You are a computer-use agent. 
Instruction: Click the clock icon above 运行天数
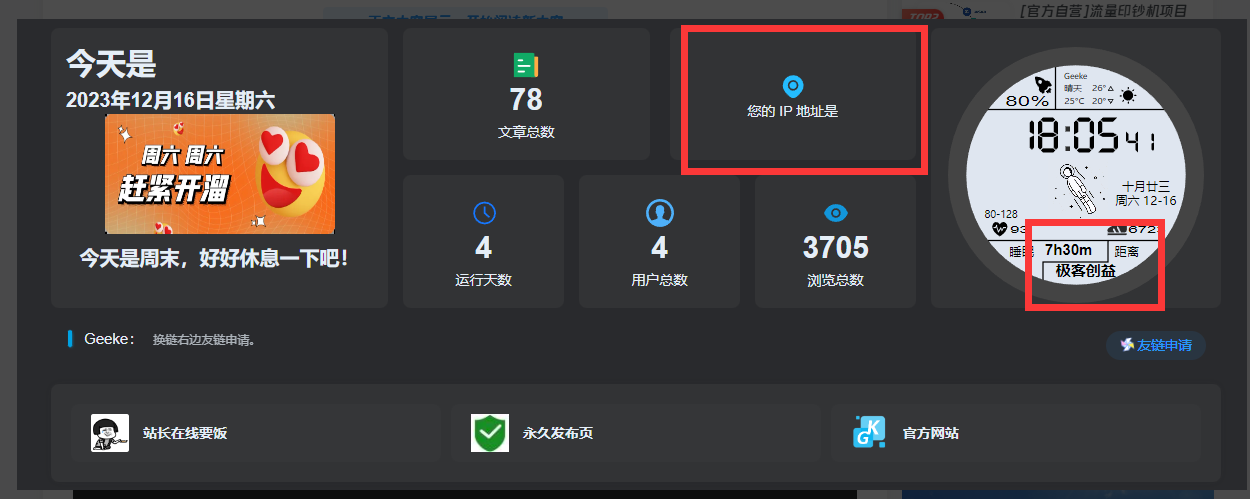click(x=484, y=213)
